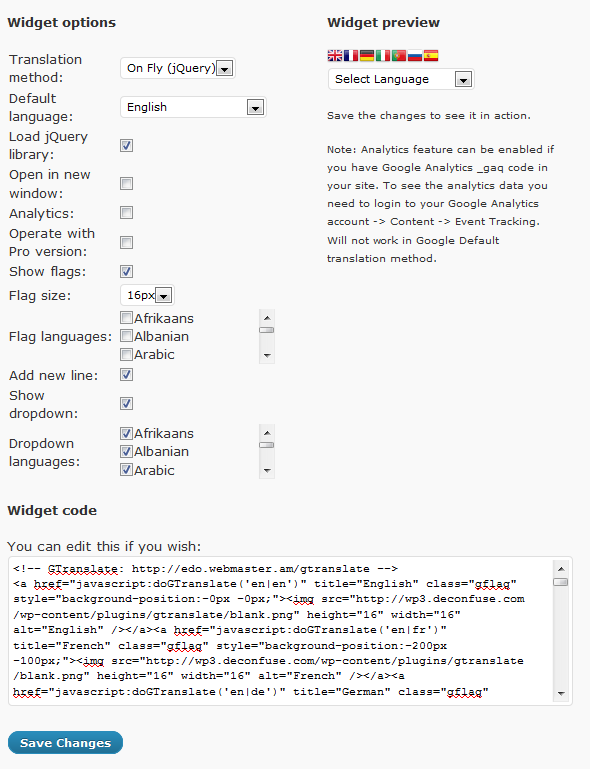Click the Flag languages list scroll-down arrow

click(x=267, y=356)
